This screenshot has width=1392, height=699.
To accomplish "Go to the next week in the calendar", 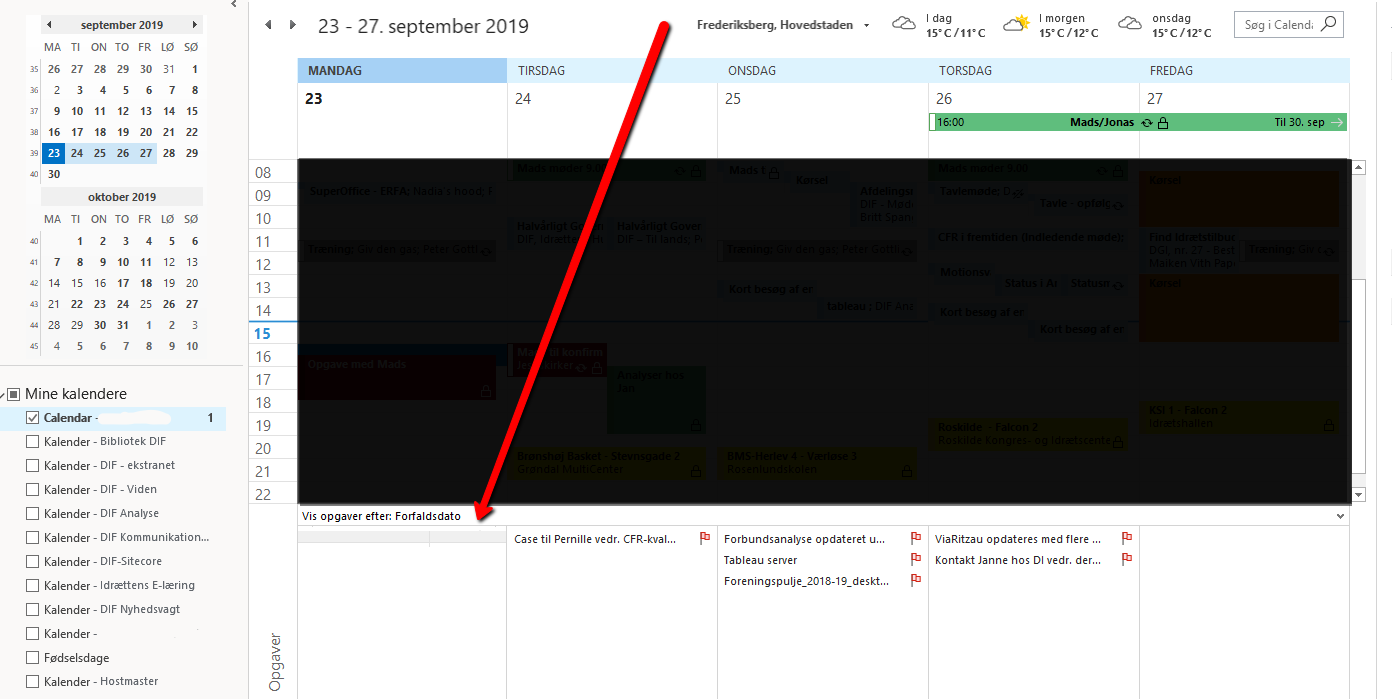I will click(x=292, y=25).
